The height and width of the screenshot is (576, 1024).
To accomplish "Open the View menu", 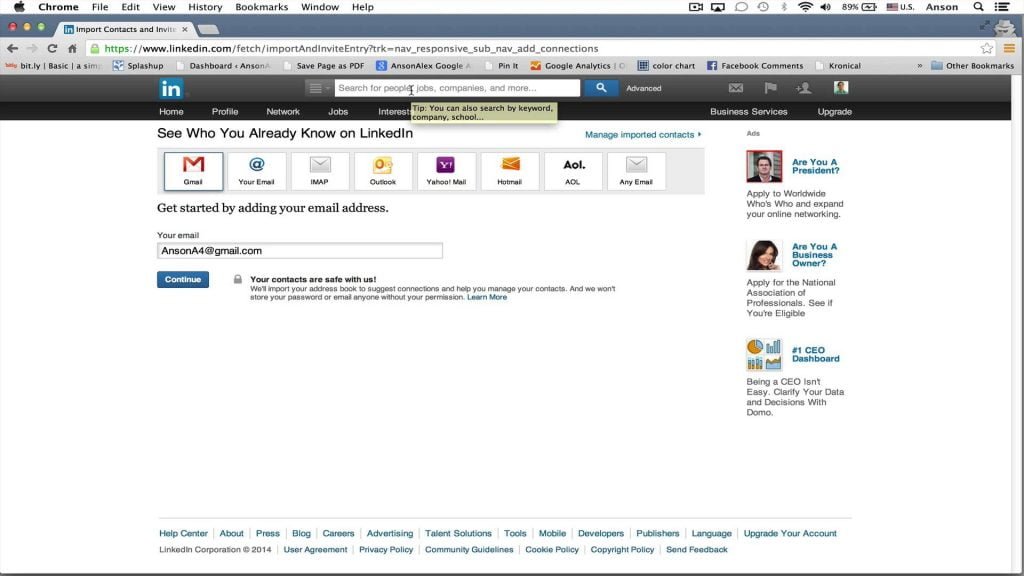I will (164, 7).
